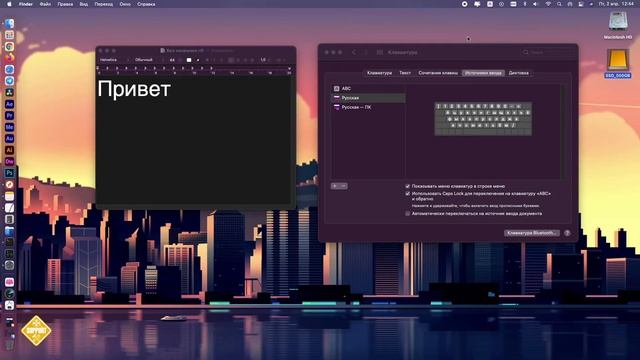
Task: Open Finder from the Dock
Action: click(x=9, y=24)
